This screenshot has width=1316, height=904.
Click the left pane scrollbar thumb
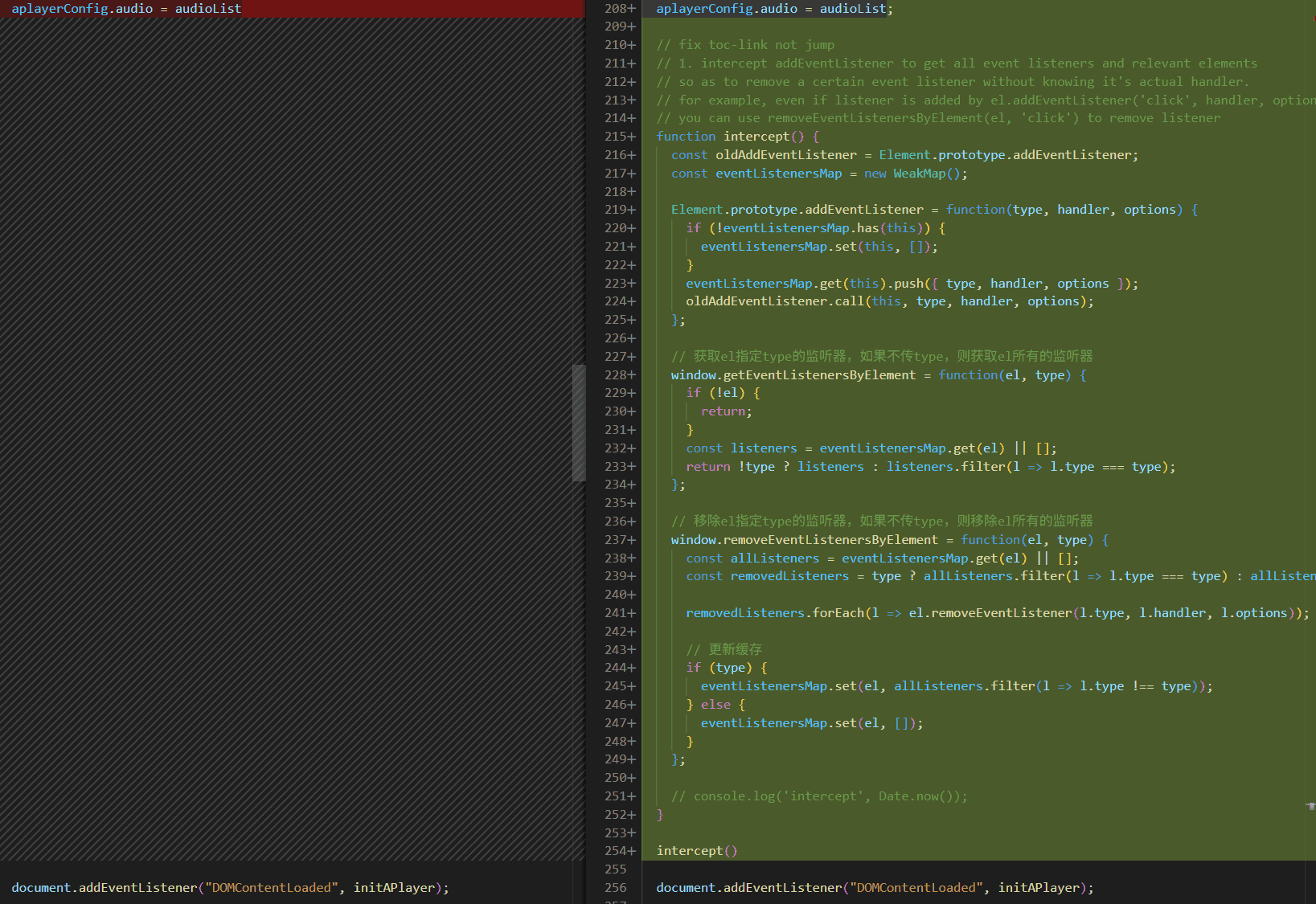coord(579,423)
